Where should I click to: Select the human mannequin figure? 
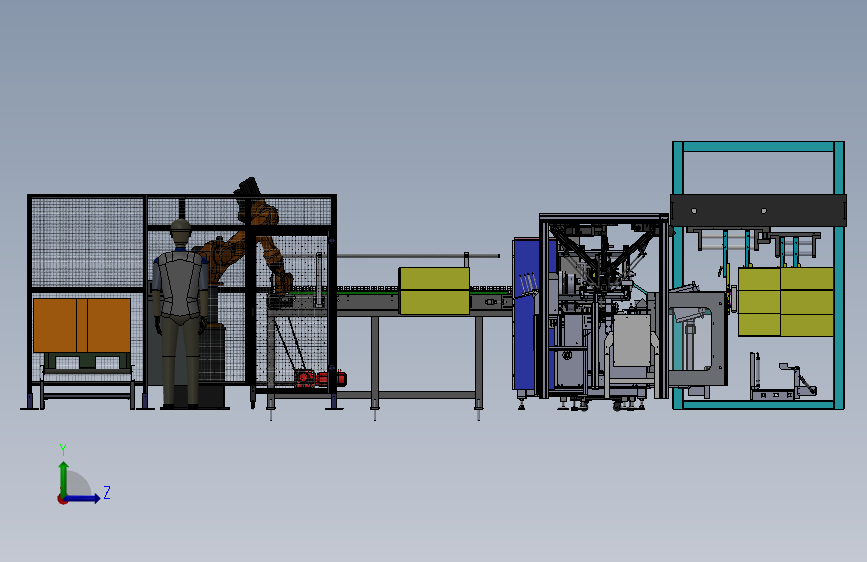click(181, 313)
